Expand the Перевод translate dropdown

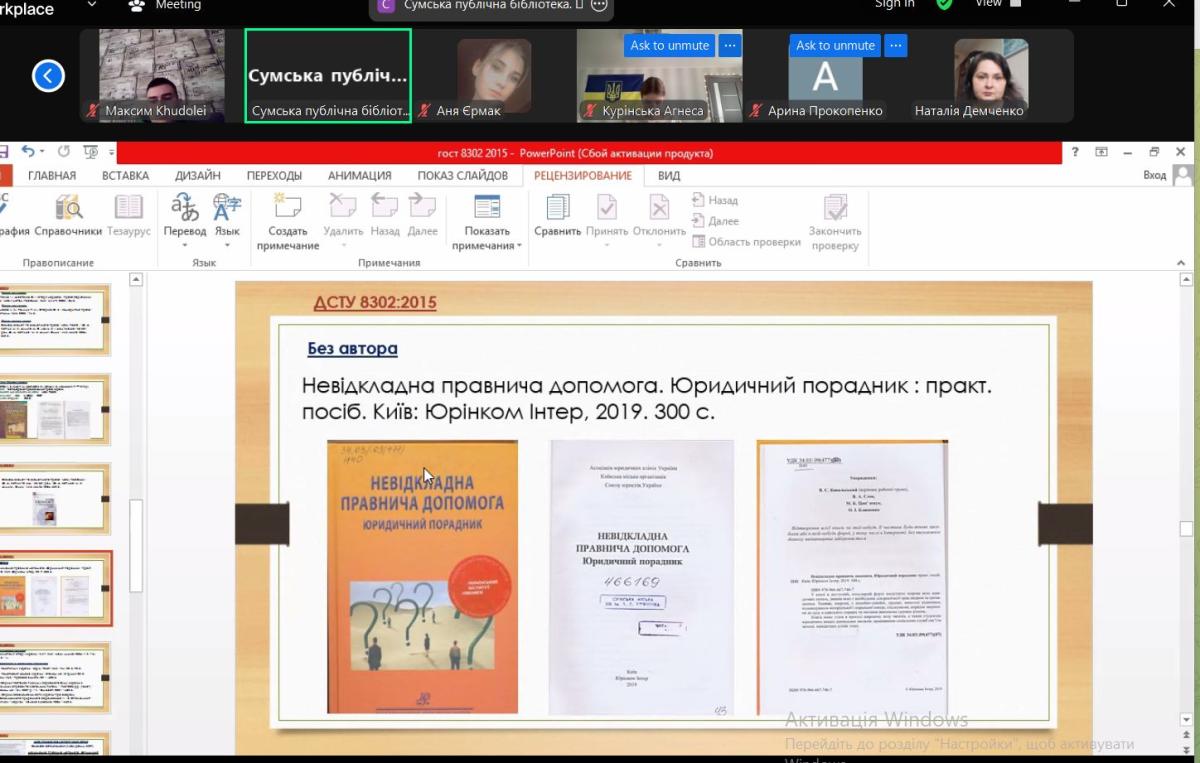point(185,245)
